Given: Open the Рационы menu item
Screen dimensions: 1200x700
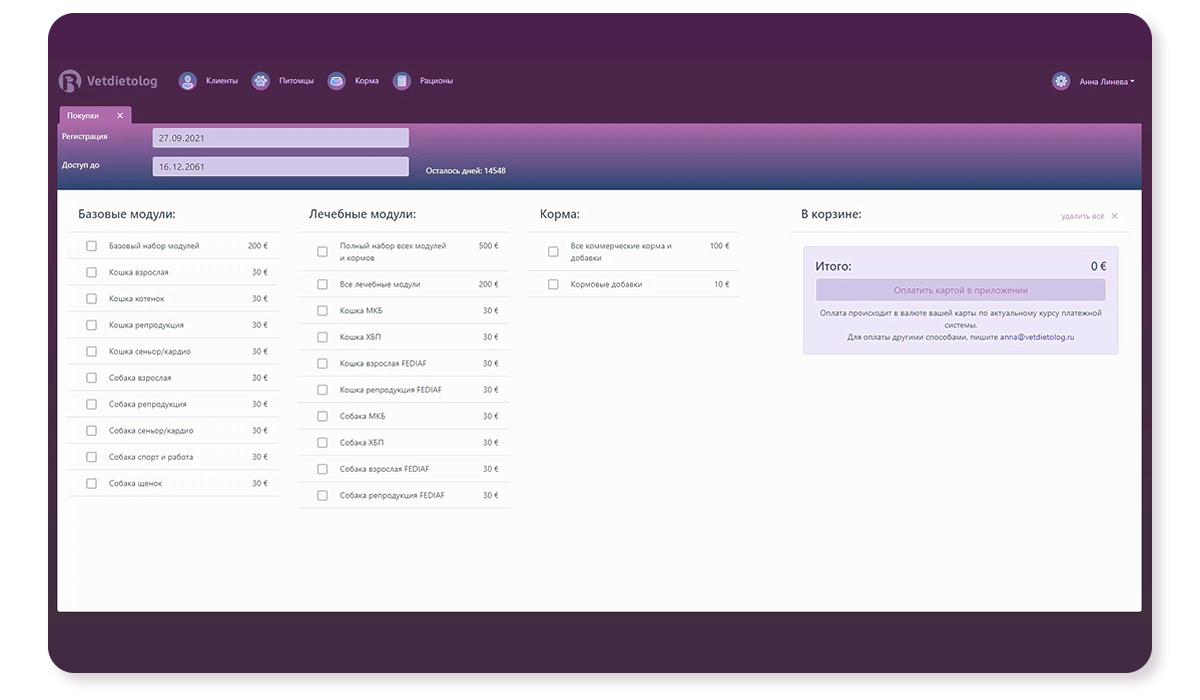Looking at the screenshot, I should (x=436, y=81).
